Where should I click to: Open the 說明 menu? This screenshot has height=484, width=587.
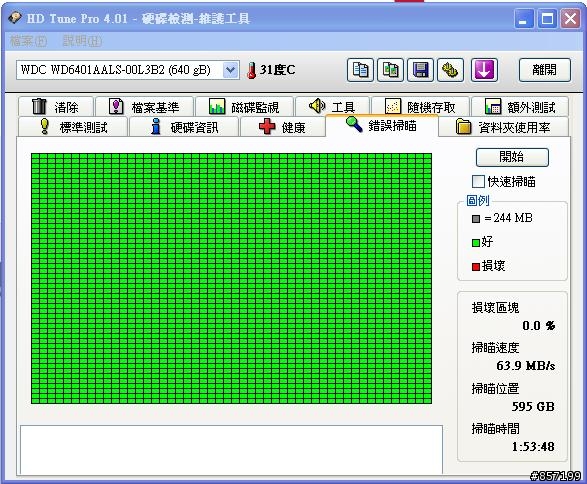82,41
